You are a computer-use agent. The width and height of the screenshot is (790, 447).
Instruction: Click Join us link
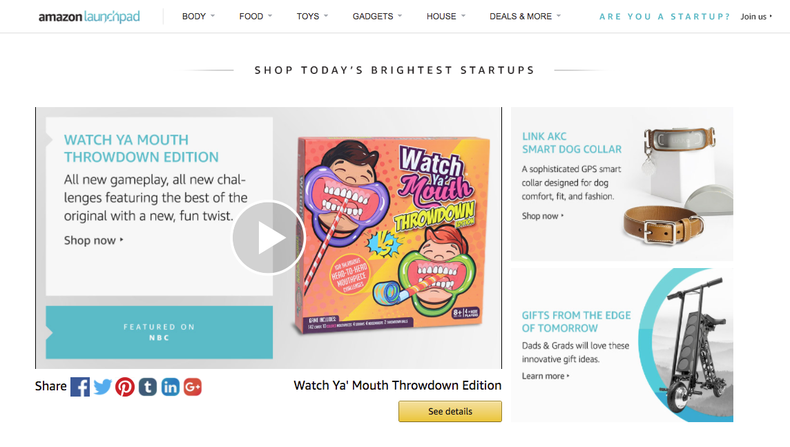[756, 17]
